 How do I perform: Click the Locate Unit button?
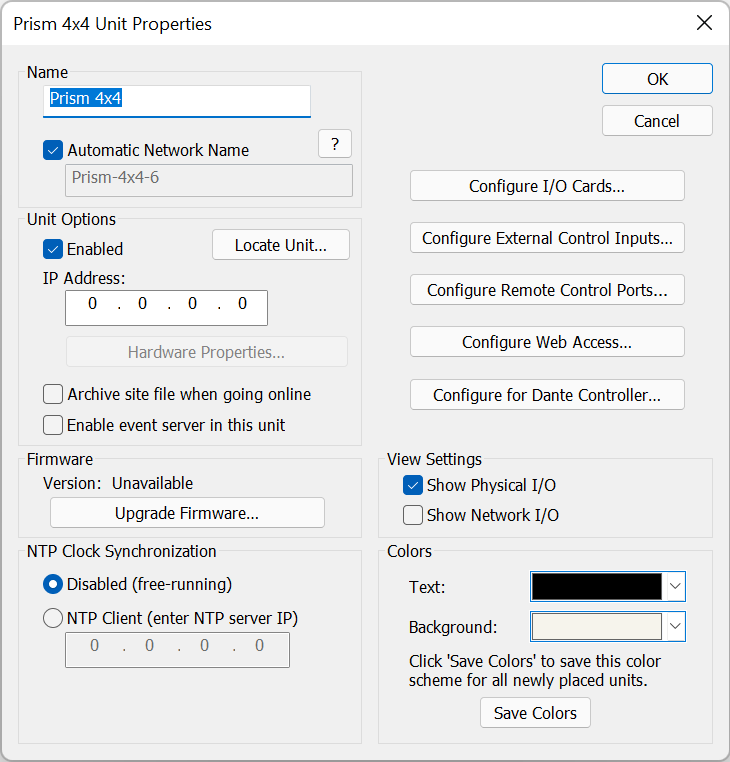click(281, 245)
